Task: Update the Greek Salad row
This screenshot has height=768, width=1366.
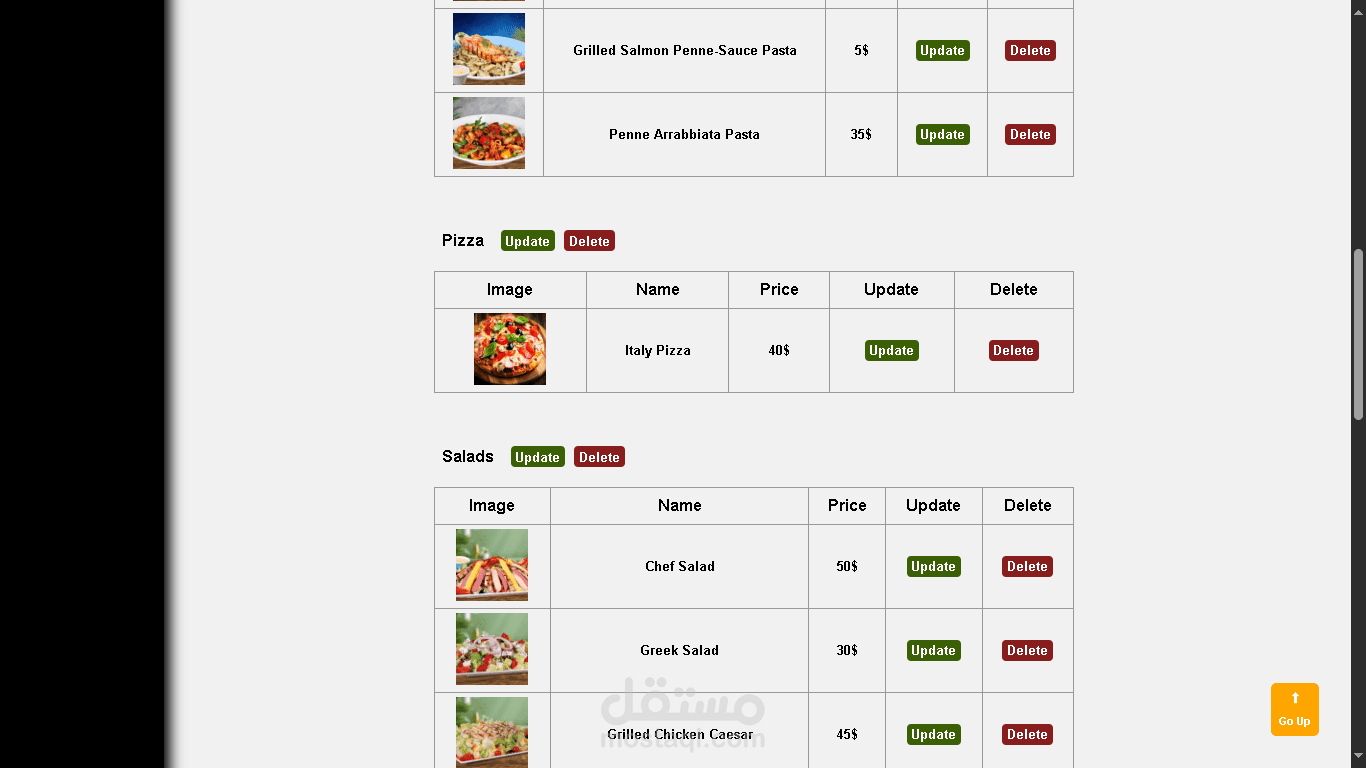Action: tap(933, 650)
